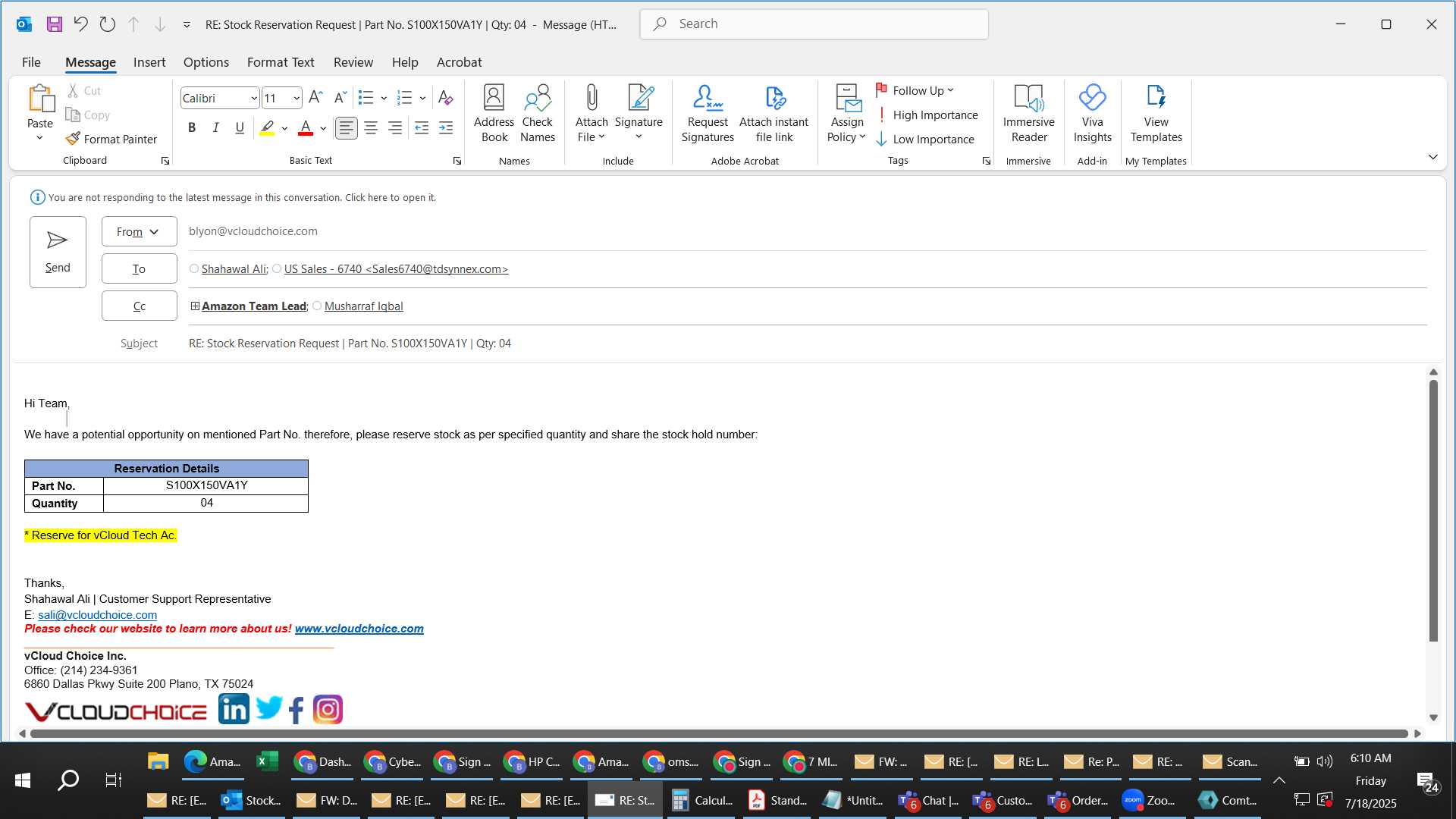Open Immersive Reader
Image resolution: width=1456 pixels, height=819 pixels.
(1028, 114)
